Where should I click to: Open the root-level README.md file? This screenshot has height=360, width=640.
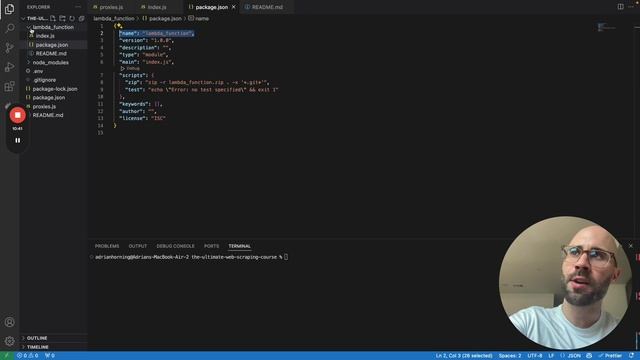48,115
